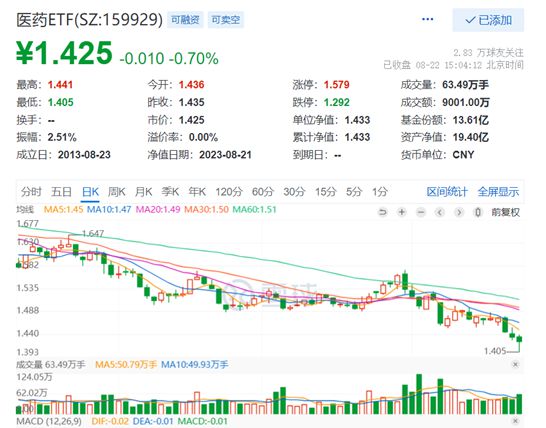This screenshot has width=546, height=428.
Task: Select the 月K monthly candlestick tab
Action: coord(143,192)
